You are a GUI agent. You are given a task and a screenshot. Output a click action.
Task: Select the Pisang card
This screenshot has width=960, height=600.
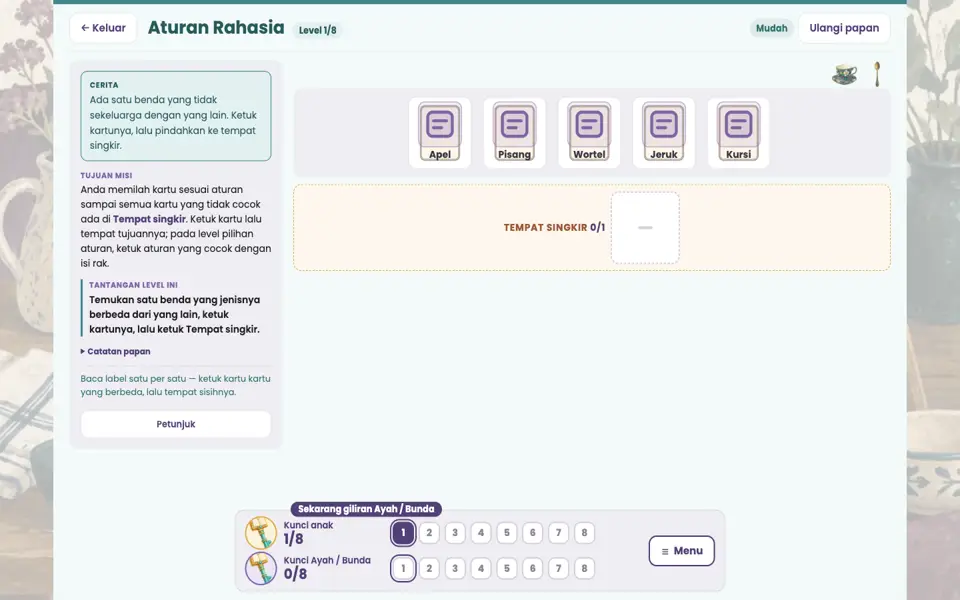tap(514, 132)
